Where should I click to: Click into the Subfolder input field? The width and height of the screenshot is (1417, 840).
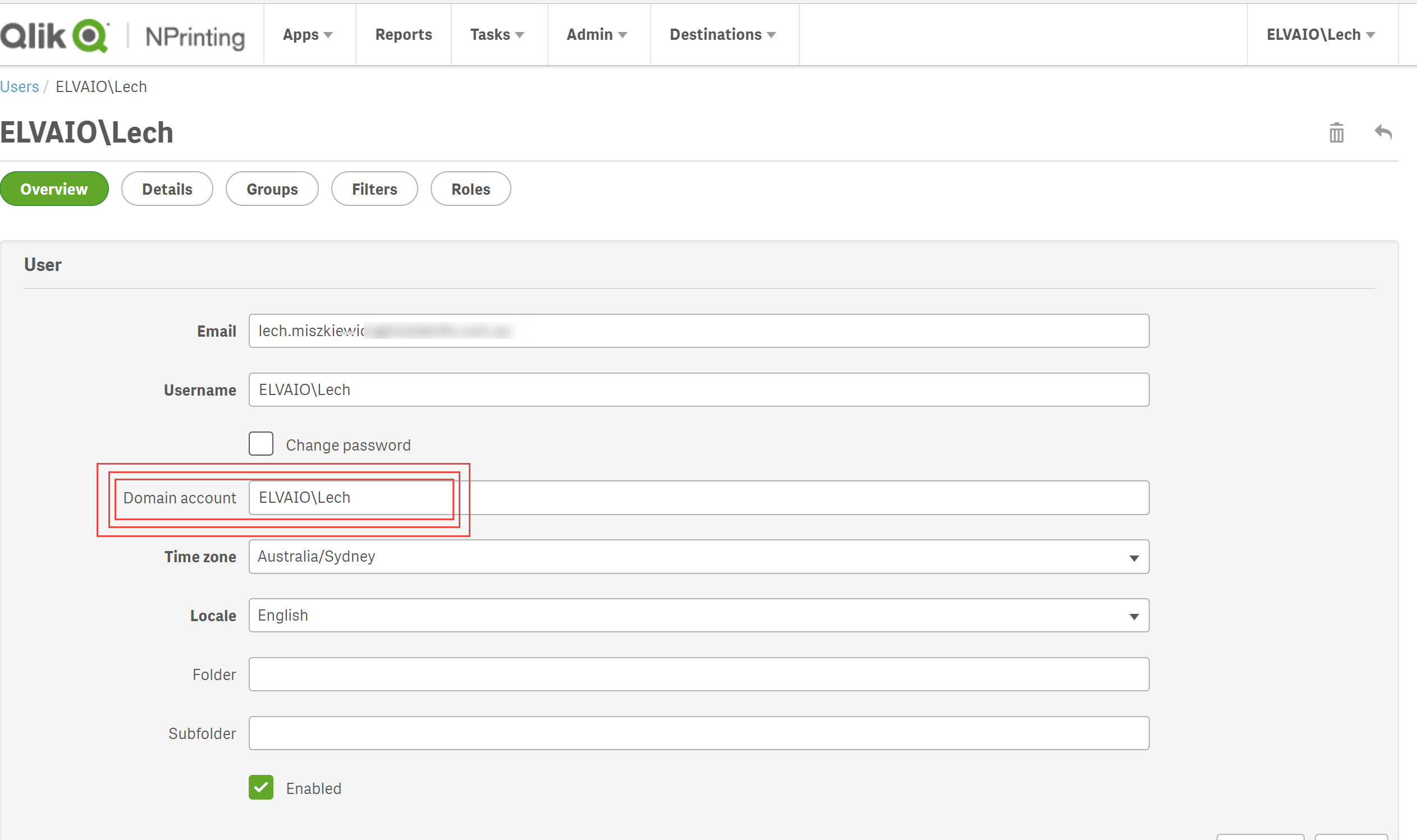(699, 733)
